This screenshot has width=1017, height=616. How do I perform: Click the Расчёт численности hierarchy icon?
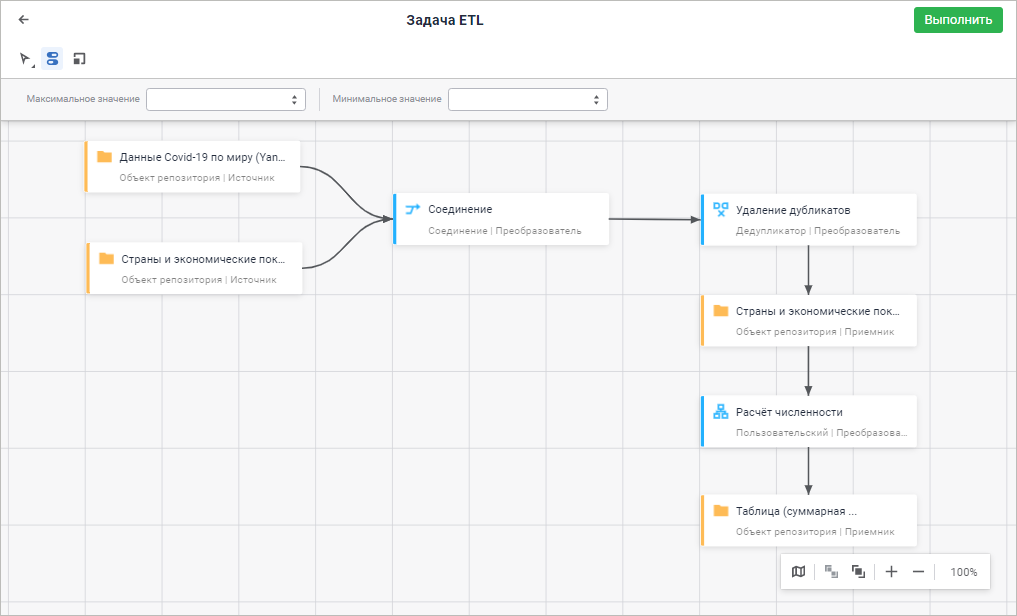[721, 411]
